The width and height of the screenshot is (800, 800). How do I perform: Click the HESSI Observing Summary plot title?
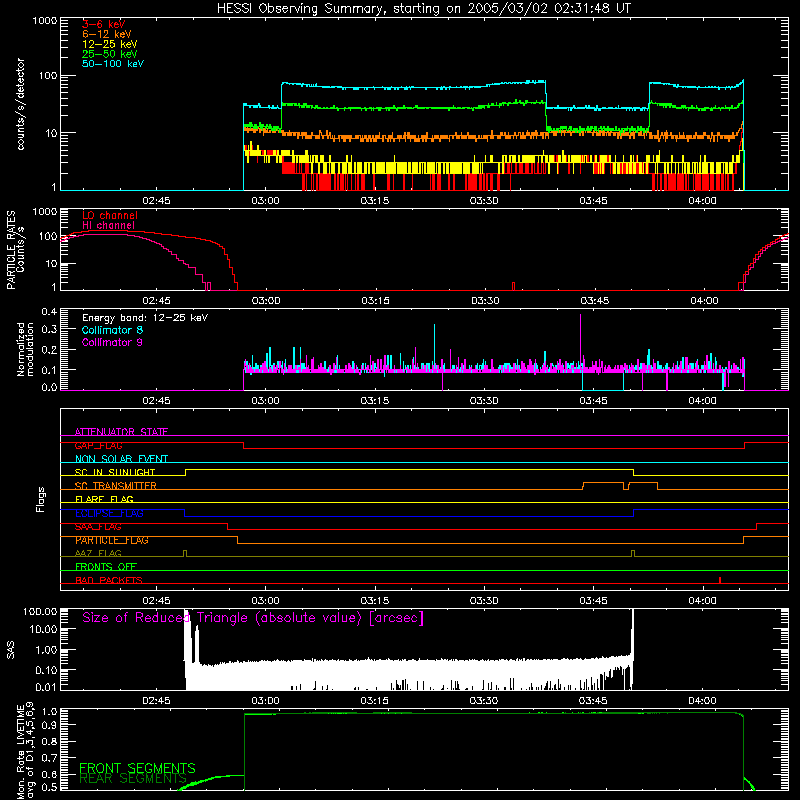424,8
